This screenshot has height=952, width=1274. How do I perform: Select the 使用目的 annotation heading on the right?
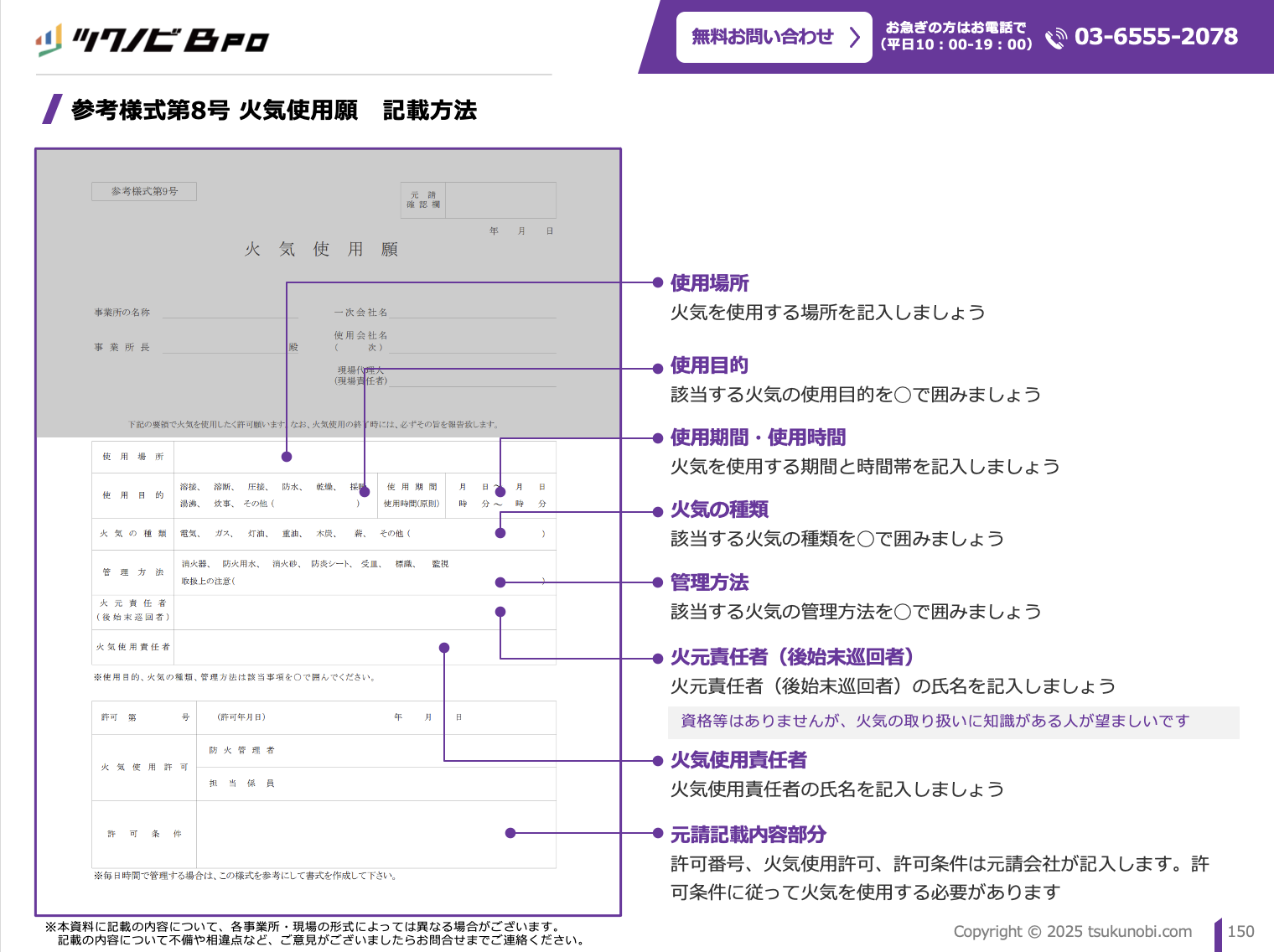coord(709,365)
